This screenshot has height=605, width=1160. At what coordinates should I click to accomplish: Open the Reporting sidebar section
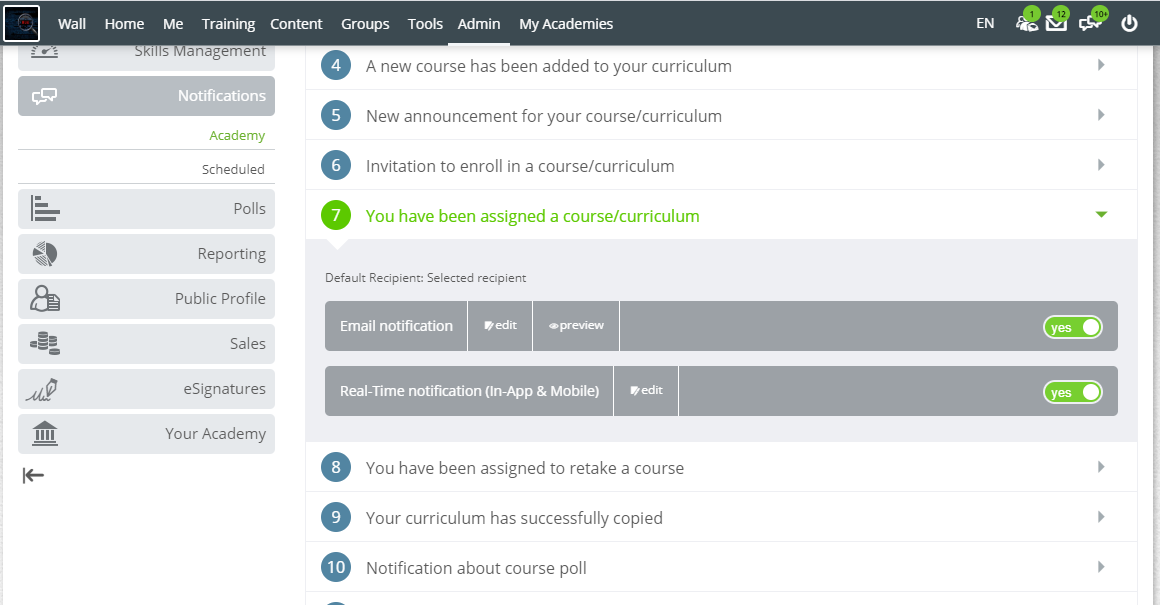coord(146,254)
